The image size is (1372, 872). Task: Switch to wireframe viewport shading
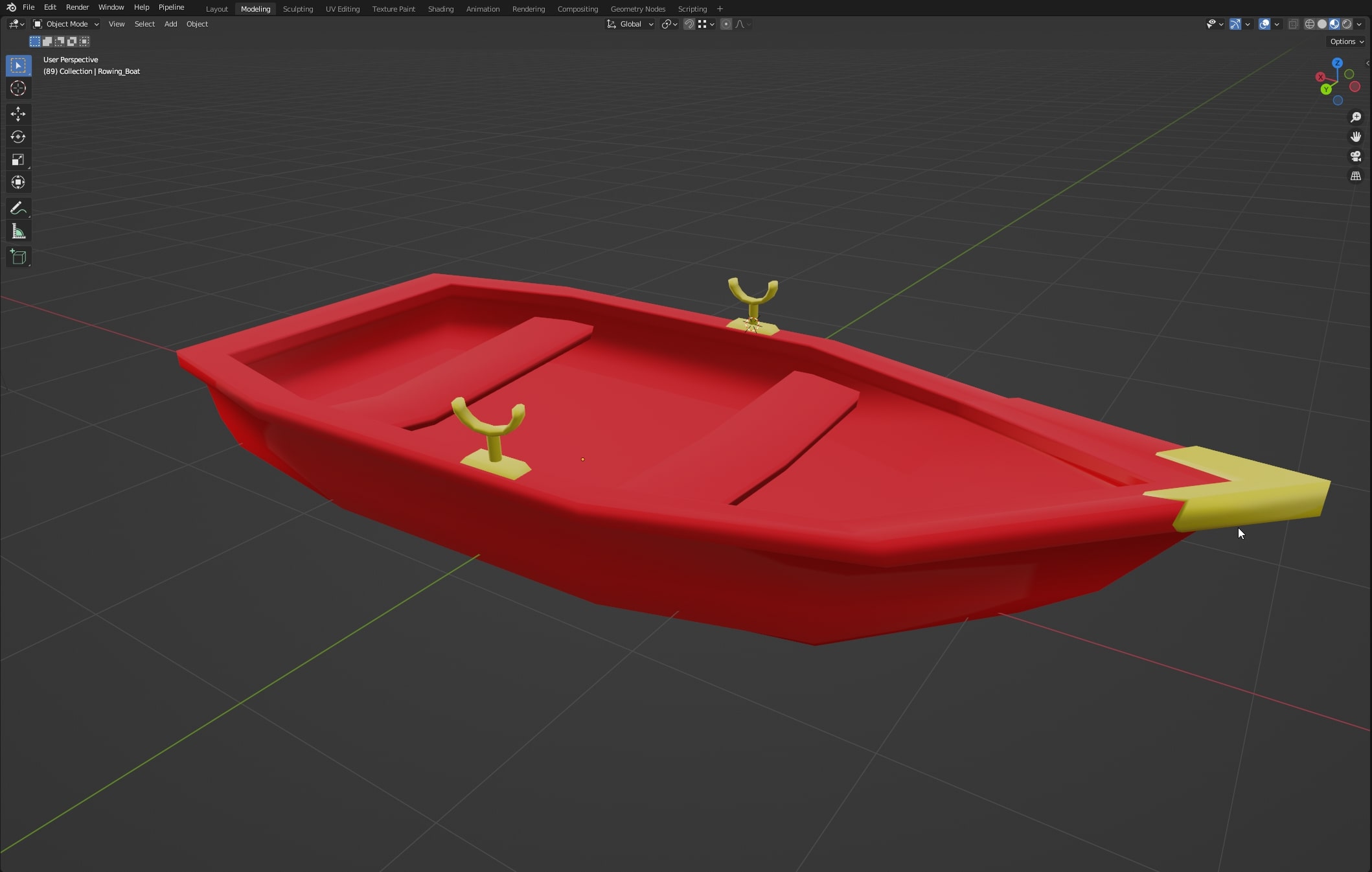coord(1309,24)
